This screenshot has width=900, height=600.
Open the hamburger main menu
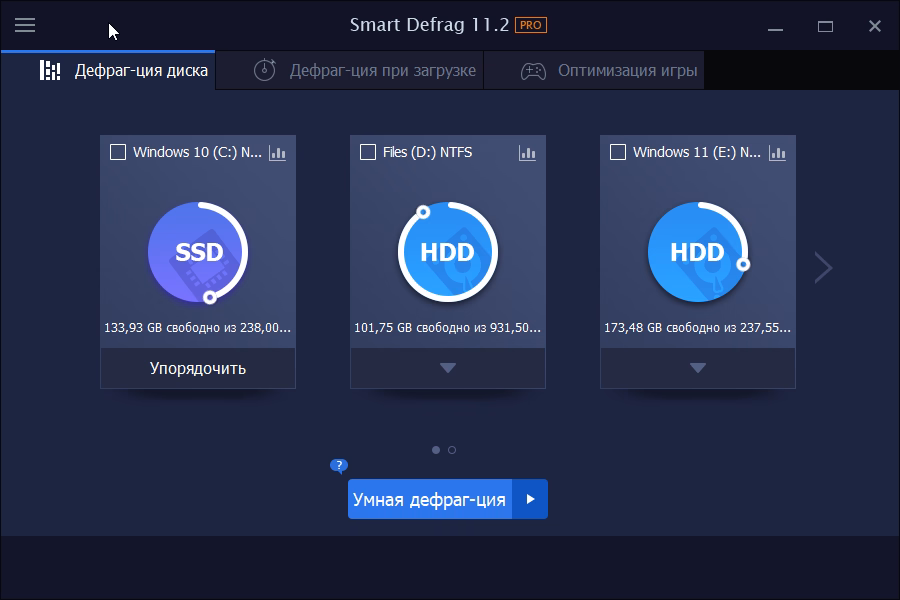25,25
